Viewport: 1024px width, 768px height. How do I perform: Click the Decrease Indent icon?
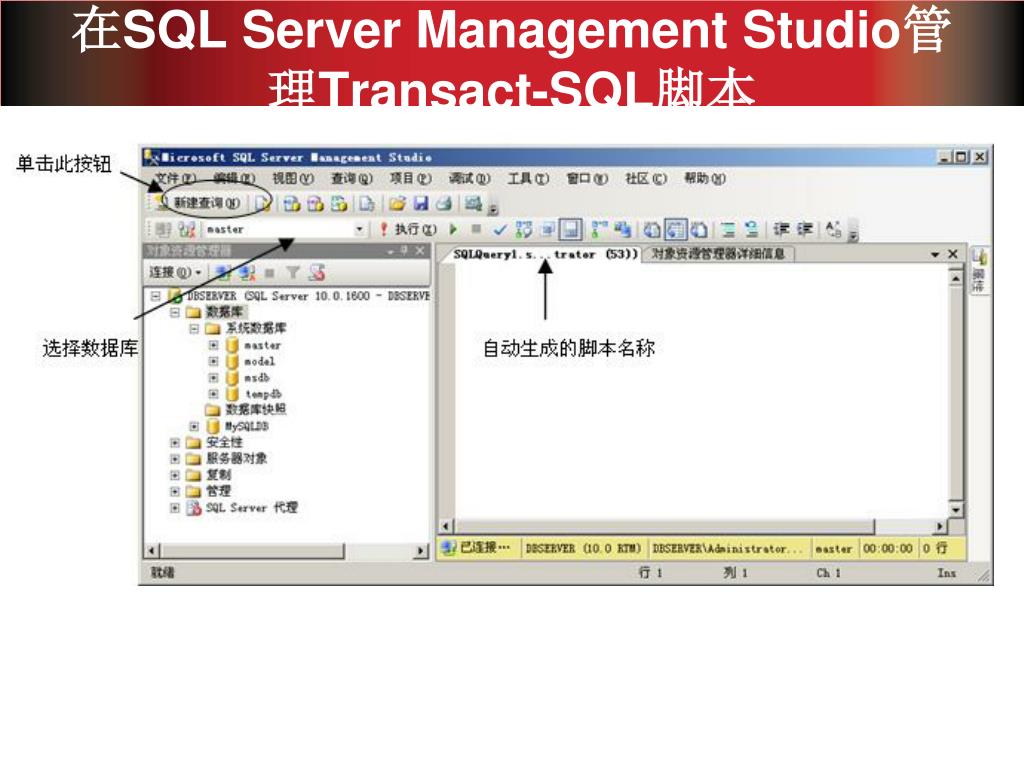(781, 229)
